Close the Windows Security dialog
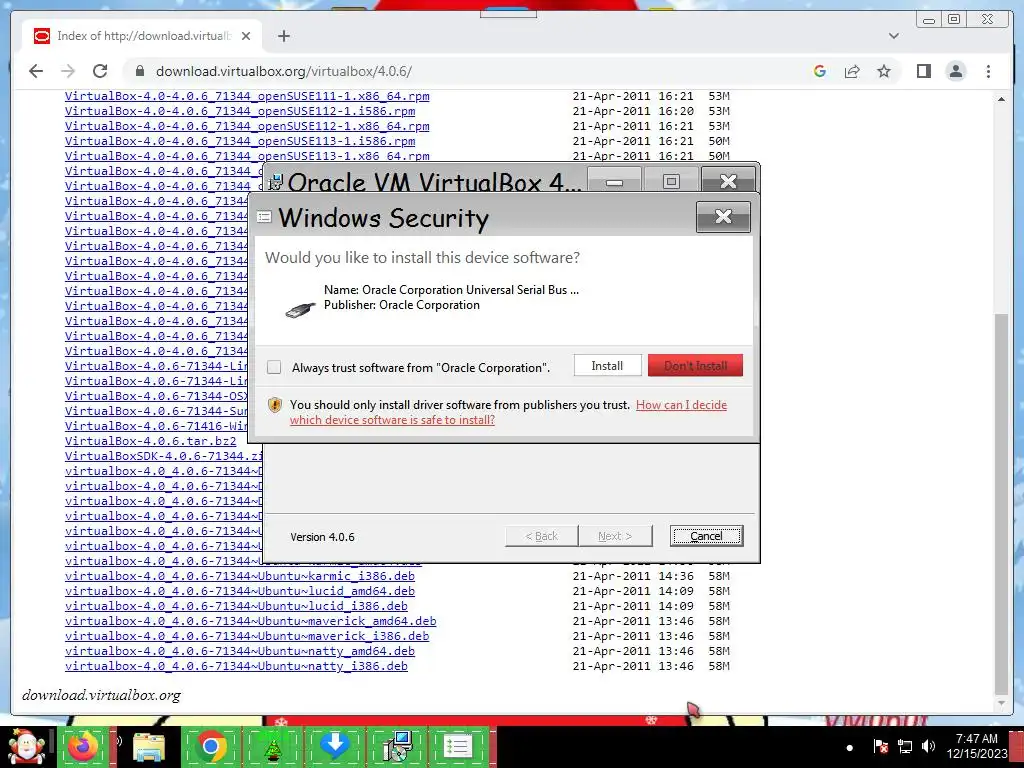This screenshot has height=768, width=1024. pos(723,217)
